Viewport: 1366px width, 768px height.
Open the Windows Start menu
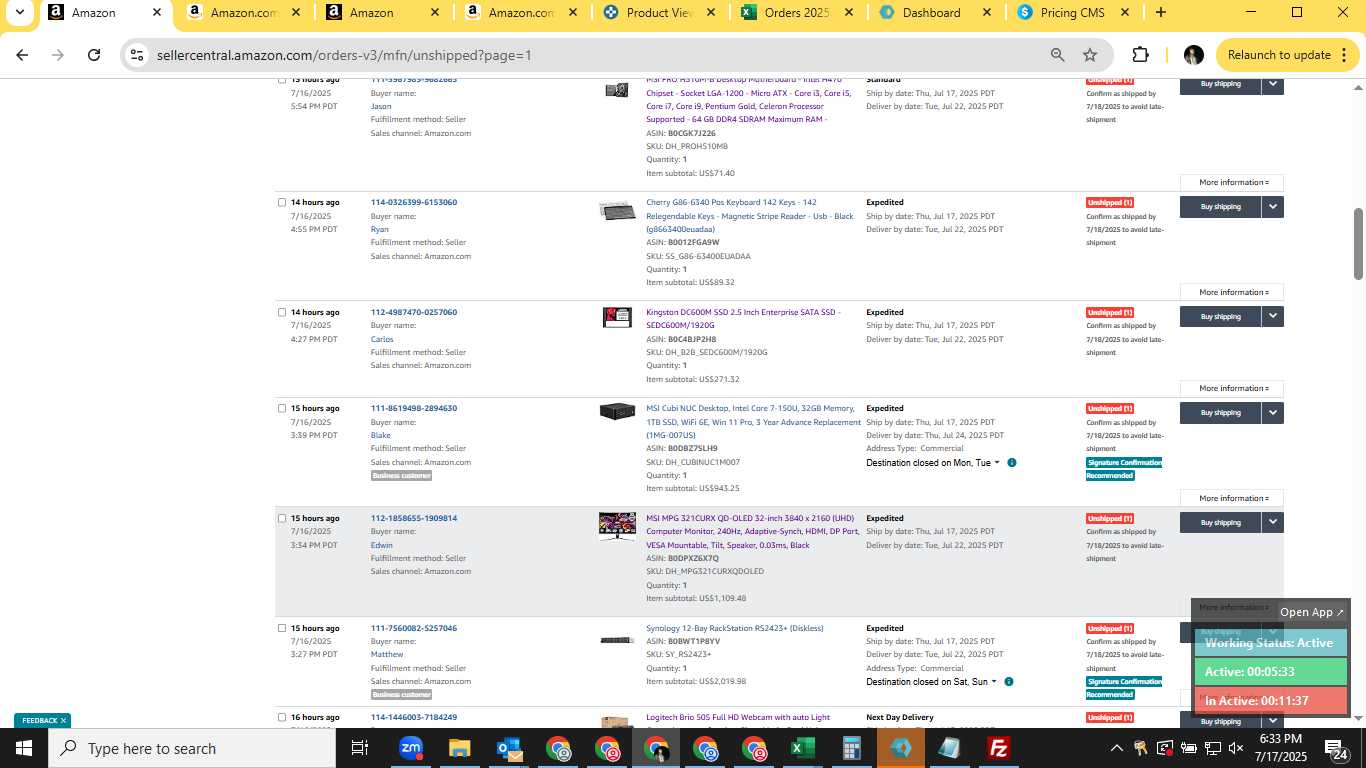tap(24, 748)
